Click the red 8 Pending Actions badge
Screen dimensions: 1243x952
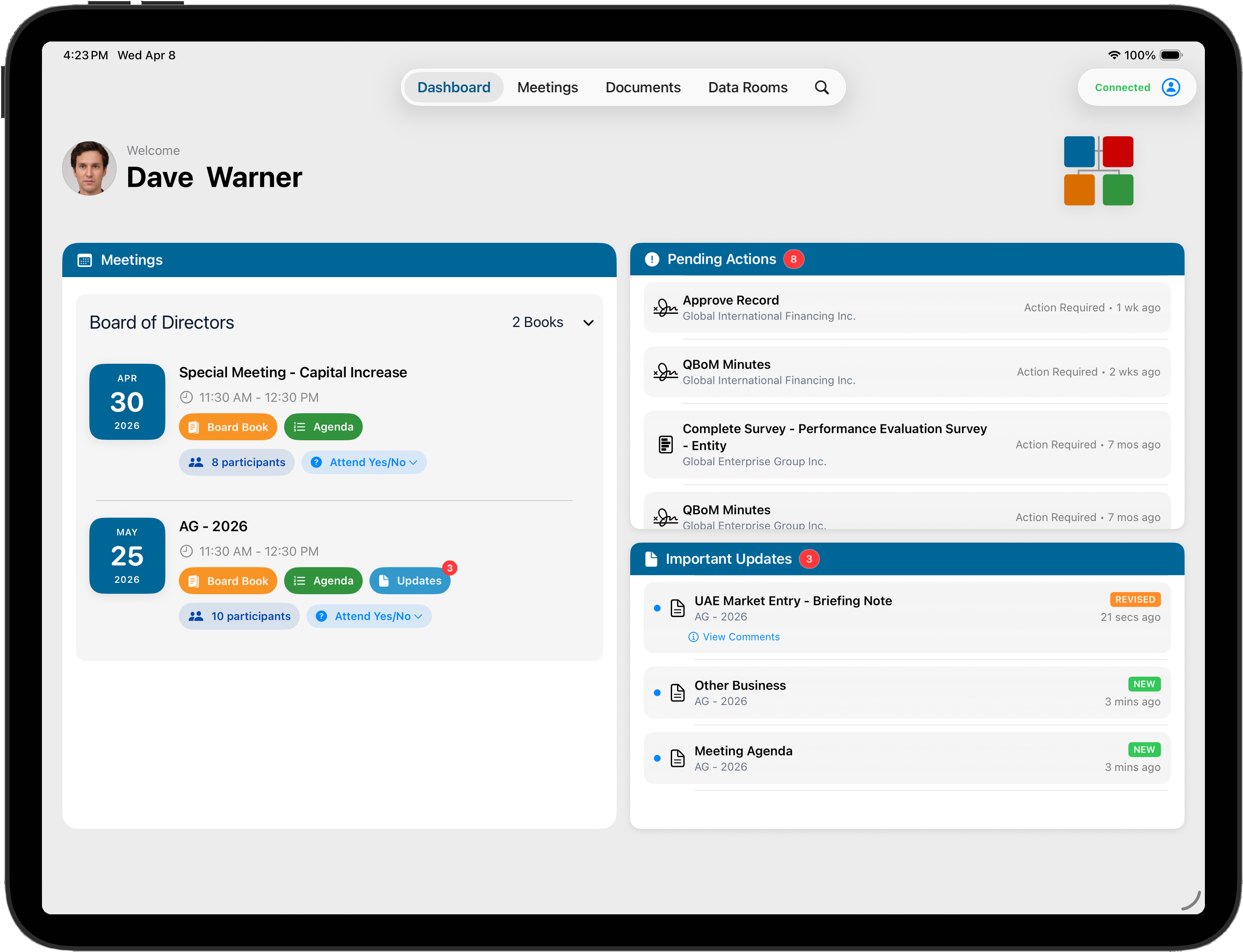[x=794, y=259]
